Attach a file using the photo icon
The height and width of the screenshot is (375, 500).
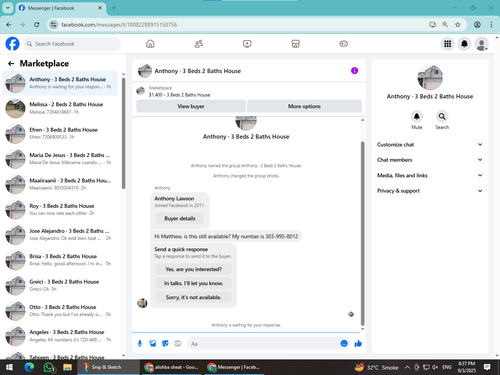tap(153, 343)
